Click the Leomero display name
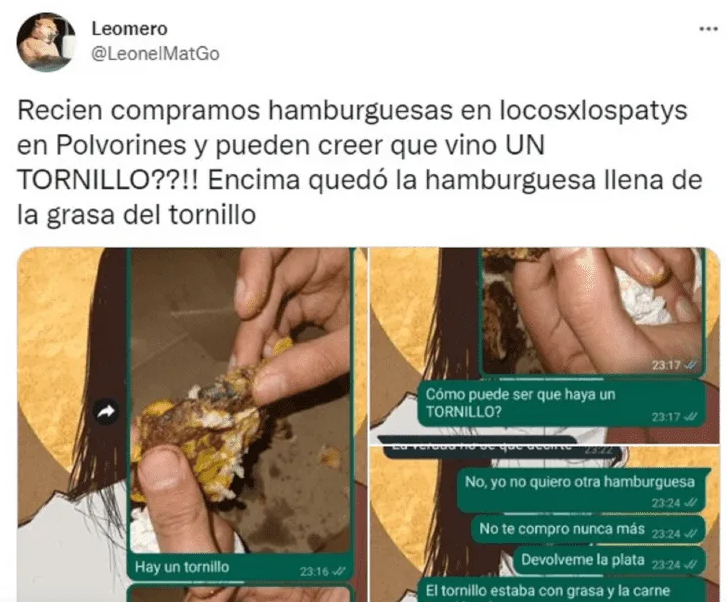 point(129,29)
